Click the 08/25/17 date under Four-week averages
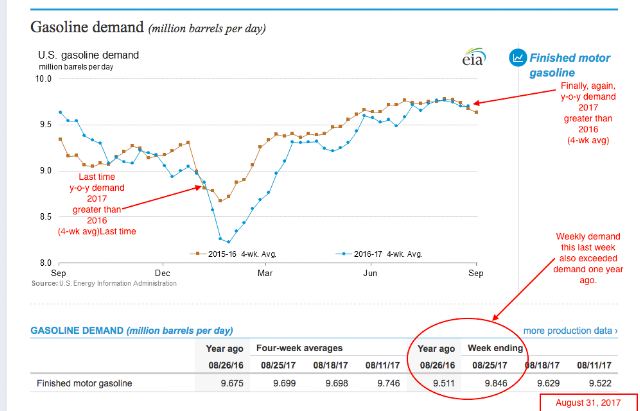Screen dimensions: 640x411 click(x=278, y=365)
